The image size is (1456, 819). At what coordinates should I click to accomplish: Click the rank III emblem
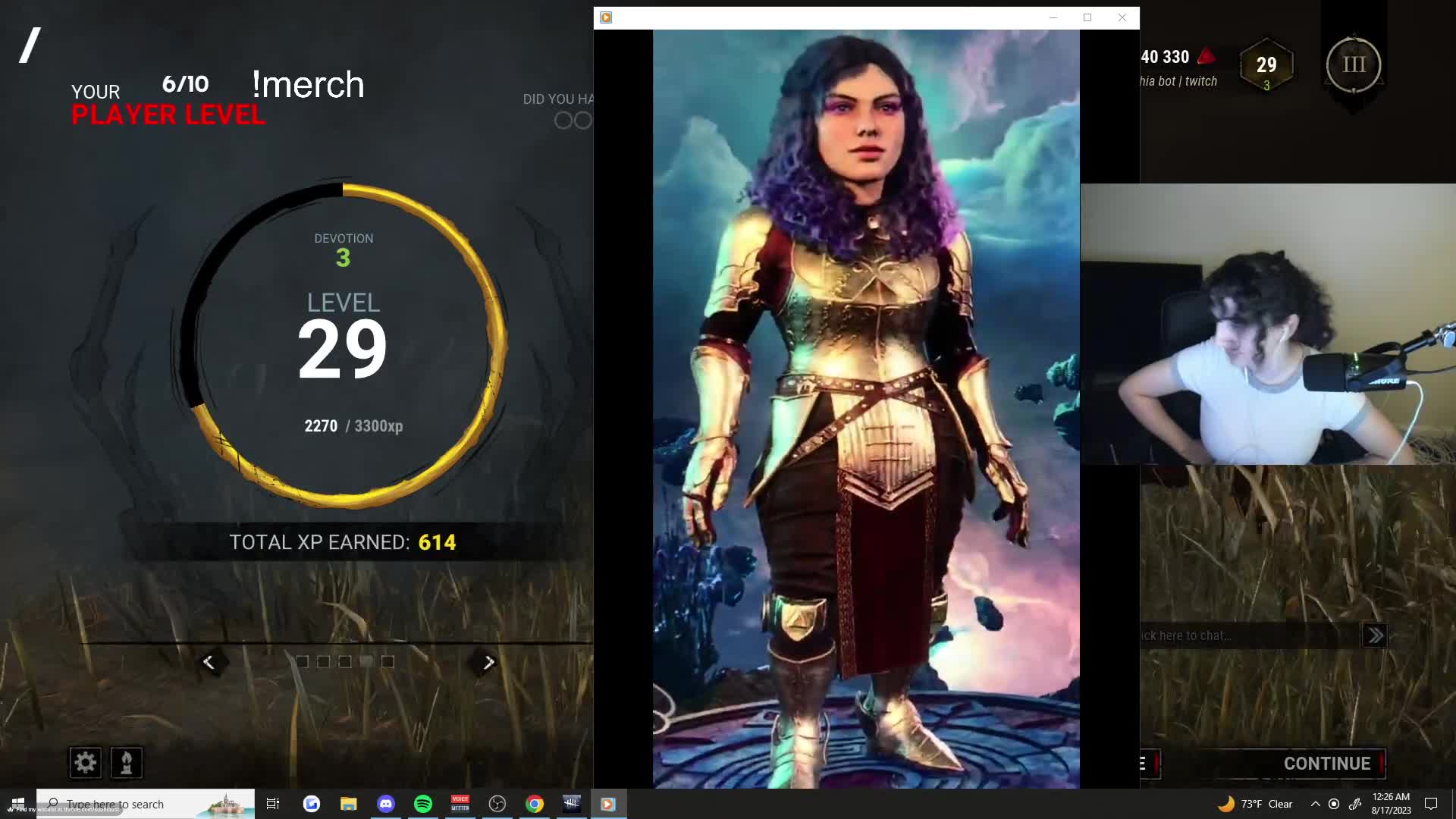[1354, 65]
